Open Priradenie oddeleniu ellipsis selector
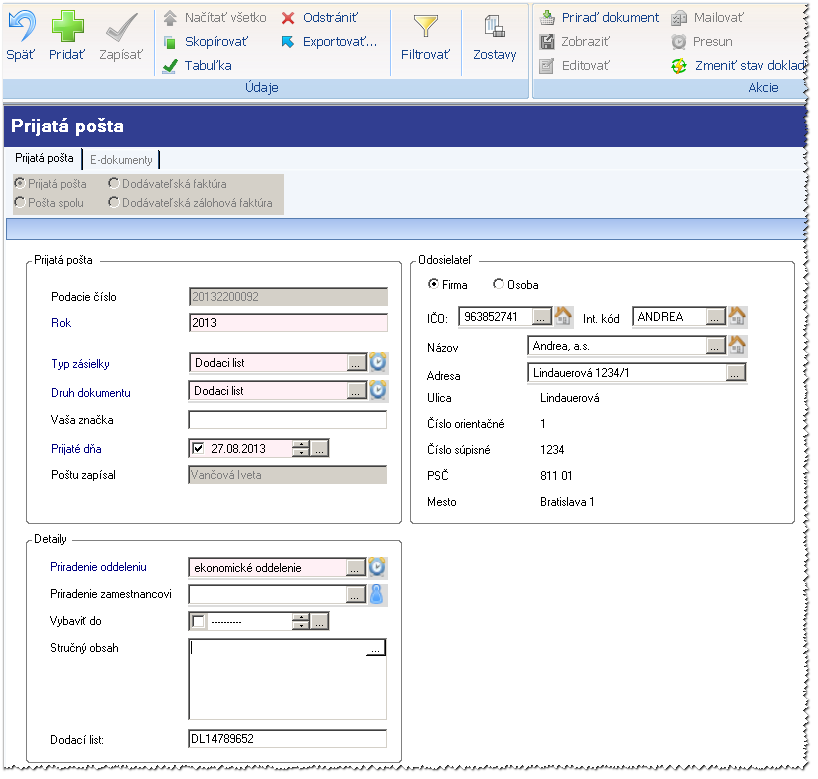 pos(356,568)
